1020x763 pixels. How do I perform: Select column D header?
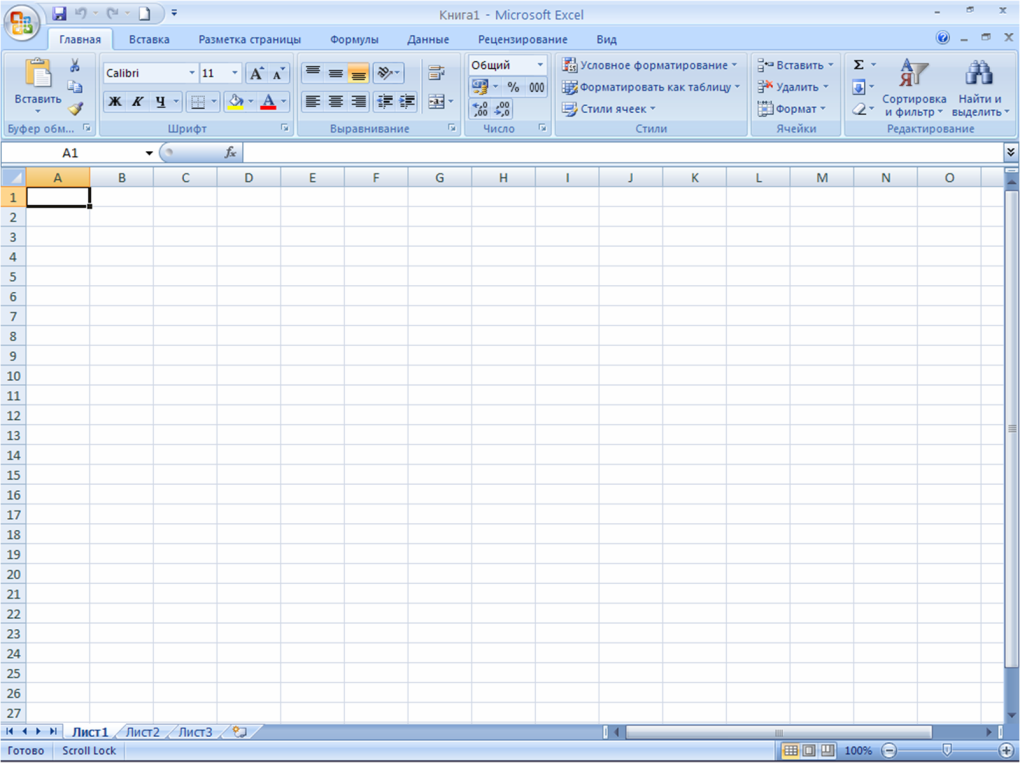point(248,178)
